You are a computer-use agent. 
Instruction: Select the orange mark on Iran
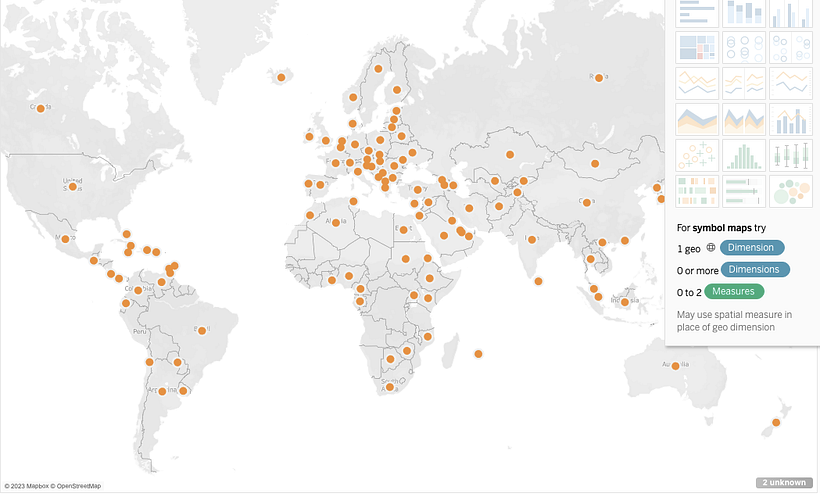click(x=469, y=208)
